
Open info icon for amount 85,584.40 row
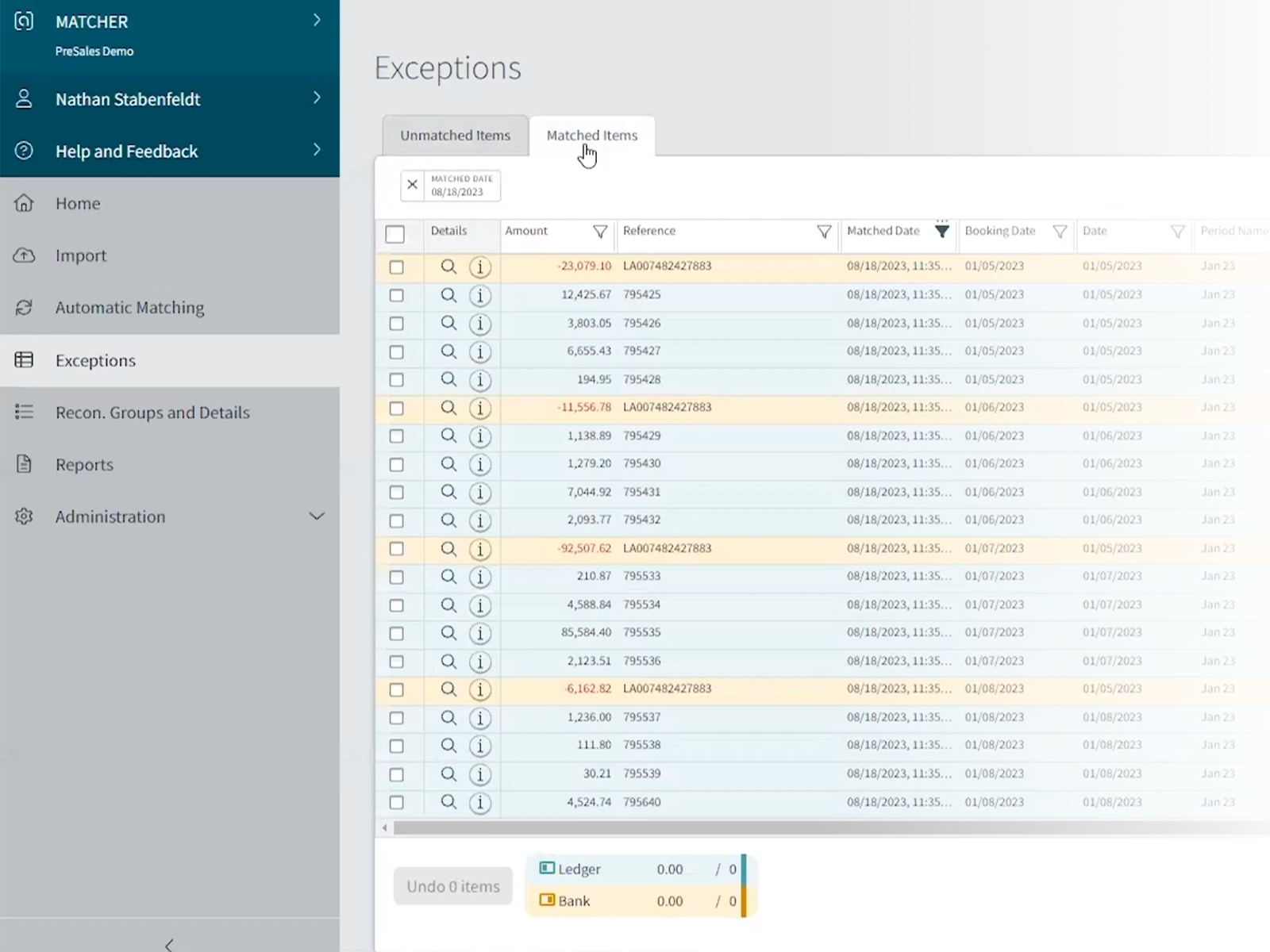(x=479, y=633)
